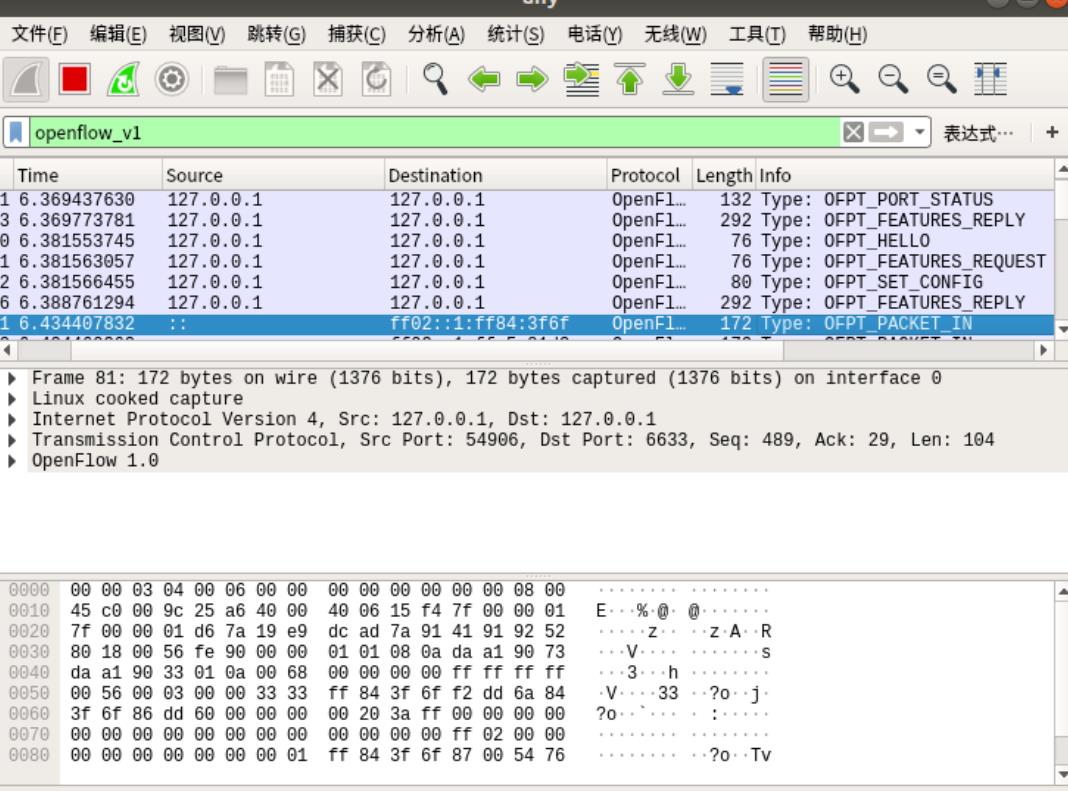Jump to first packet arrow icon
Viewport: 1068px width, 791px height.
tap(630, 80)
